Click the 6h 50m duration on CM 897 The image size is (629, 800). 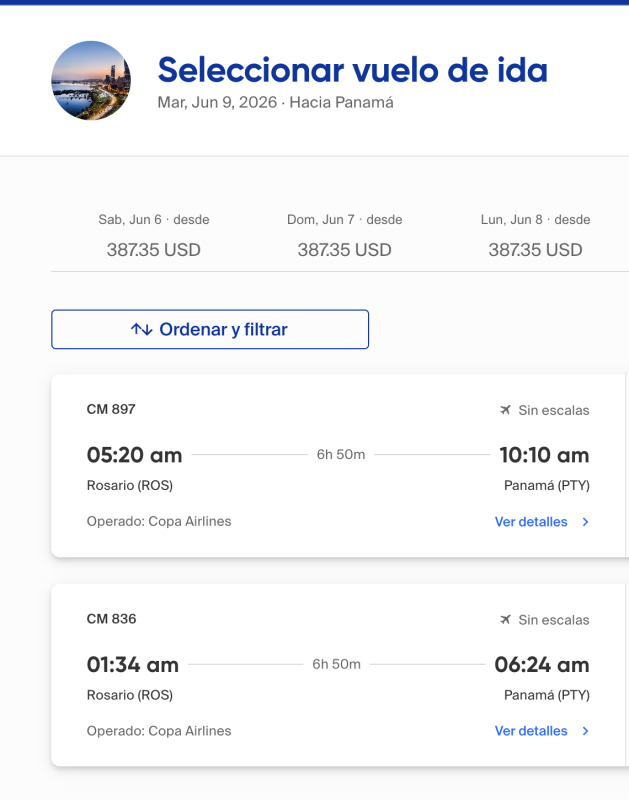coord(341,455)
